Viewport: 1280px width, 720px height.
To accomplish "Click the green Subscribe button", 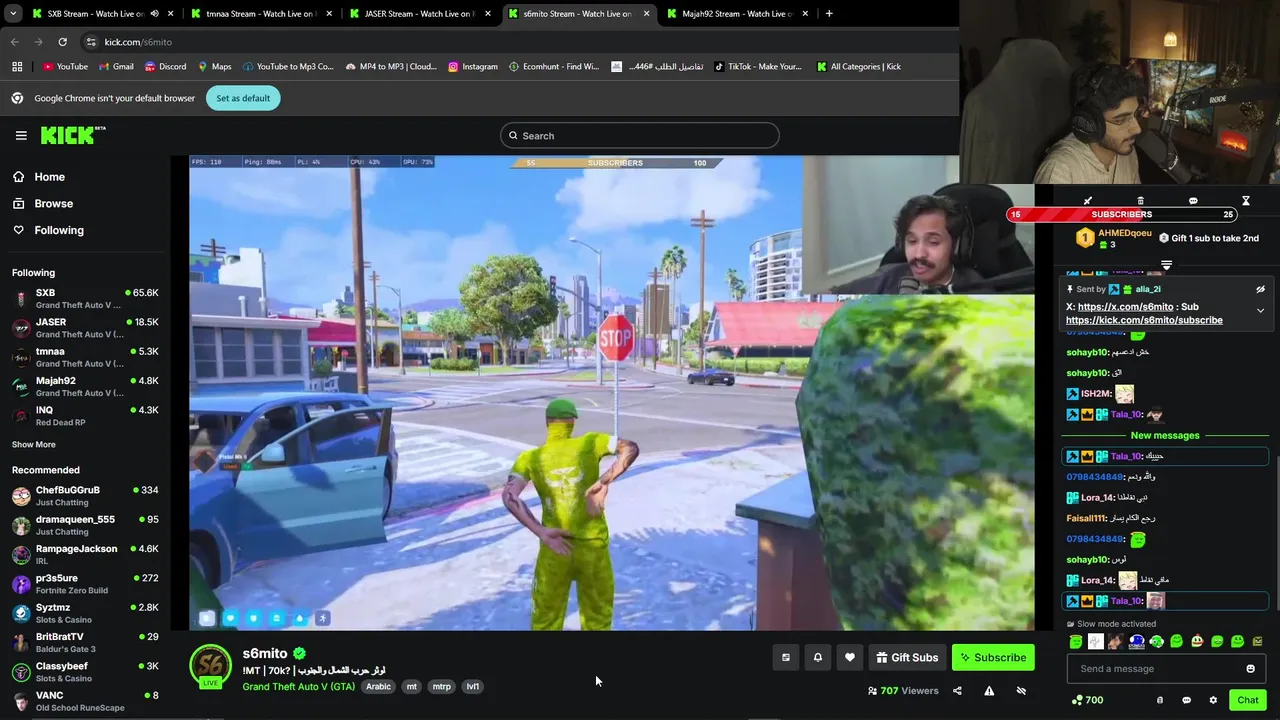I will tap(993, 657).
